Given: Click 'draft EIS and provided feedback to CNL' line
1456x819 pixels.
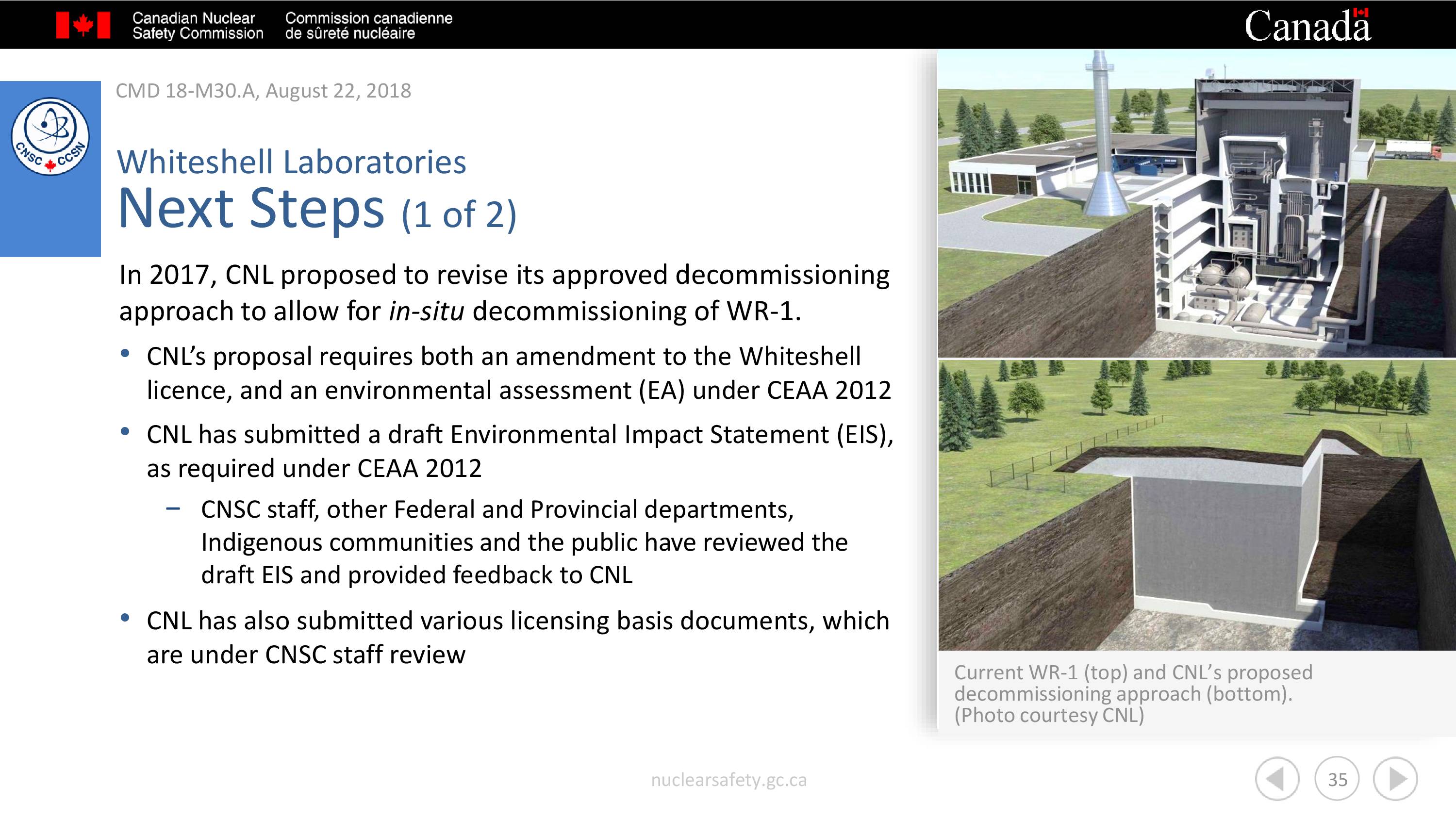Looking at the screenshot, I should pyautogui.click(x=417, y=575).
